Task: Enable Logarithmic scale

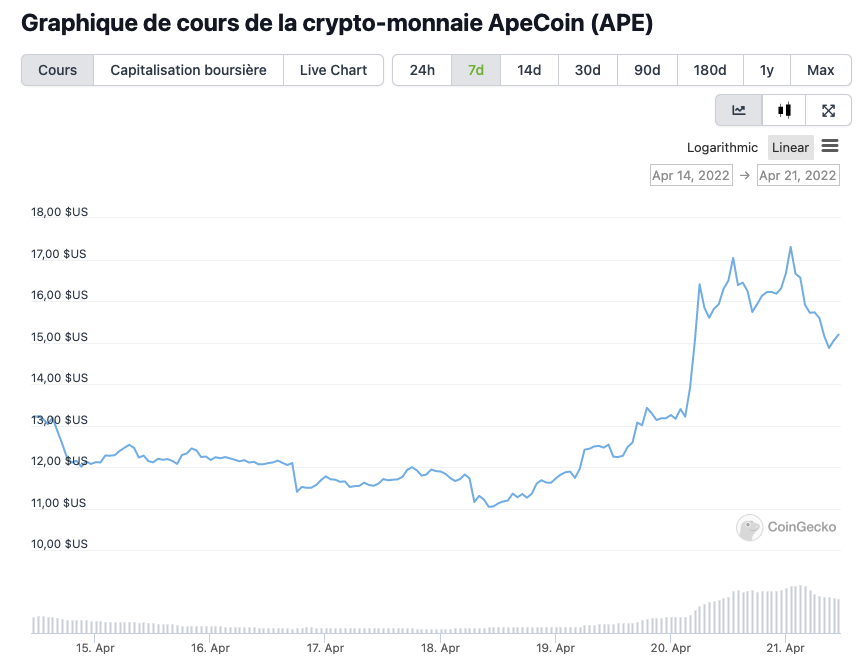Action: point(722,147)
